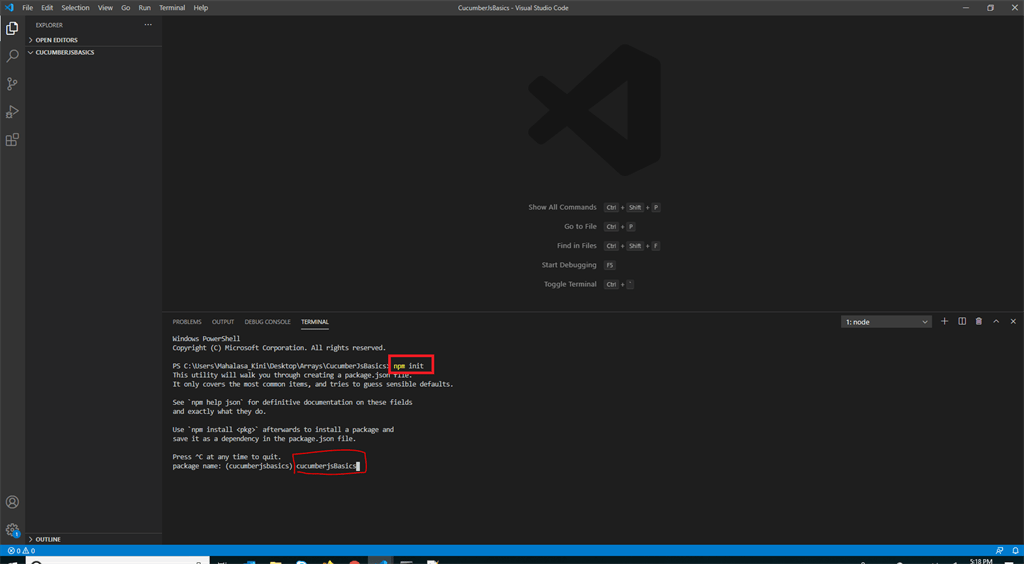Image resolution: width=1024 pixels, height=564 pixels.
Task: Click the EXPLORER panel title
Action: [49, 25]
